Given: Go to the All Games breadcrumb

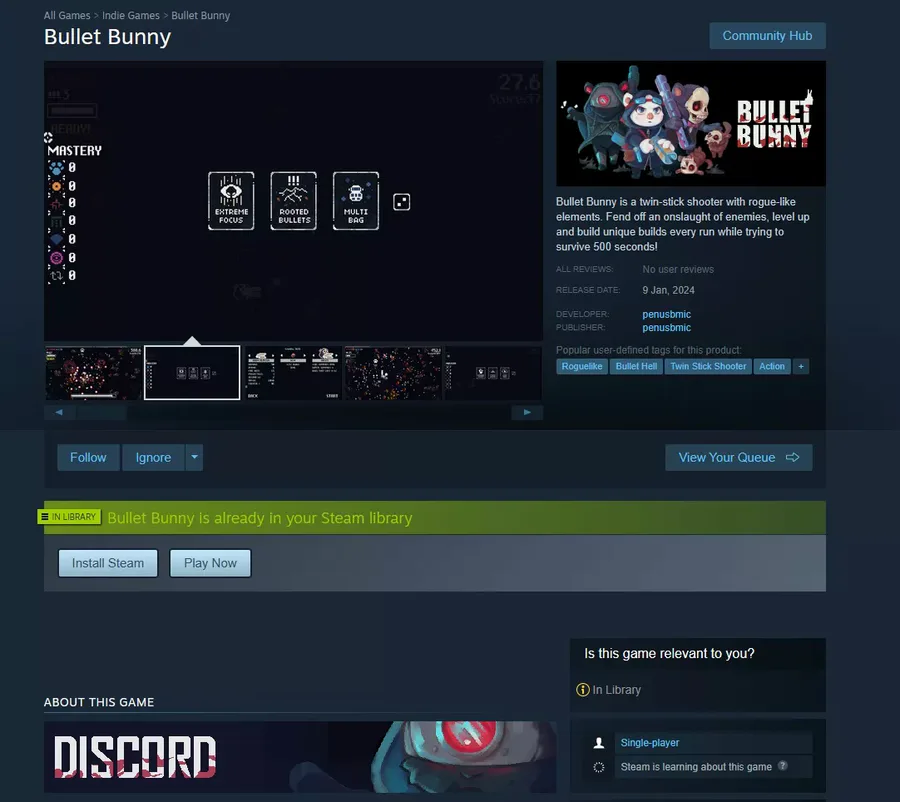Looking at the screenshot, I should tap(67, 16).
